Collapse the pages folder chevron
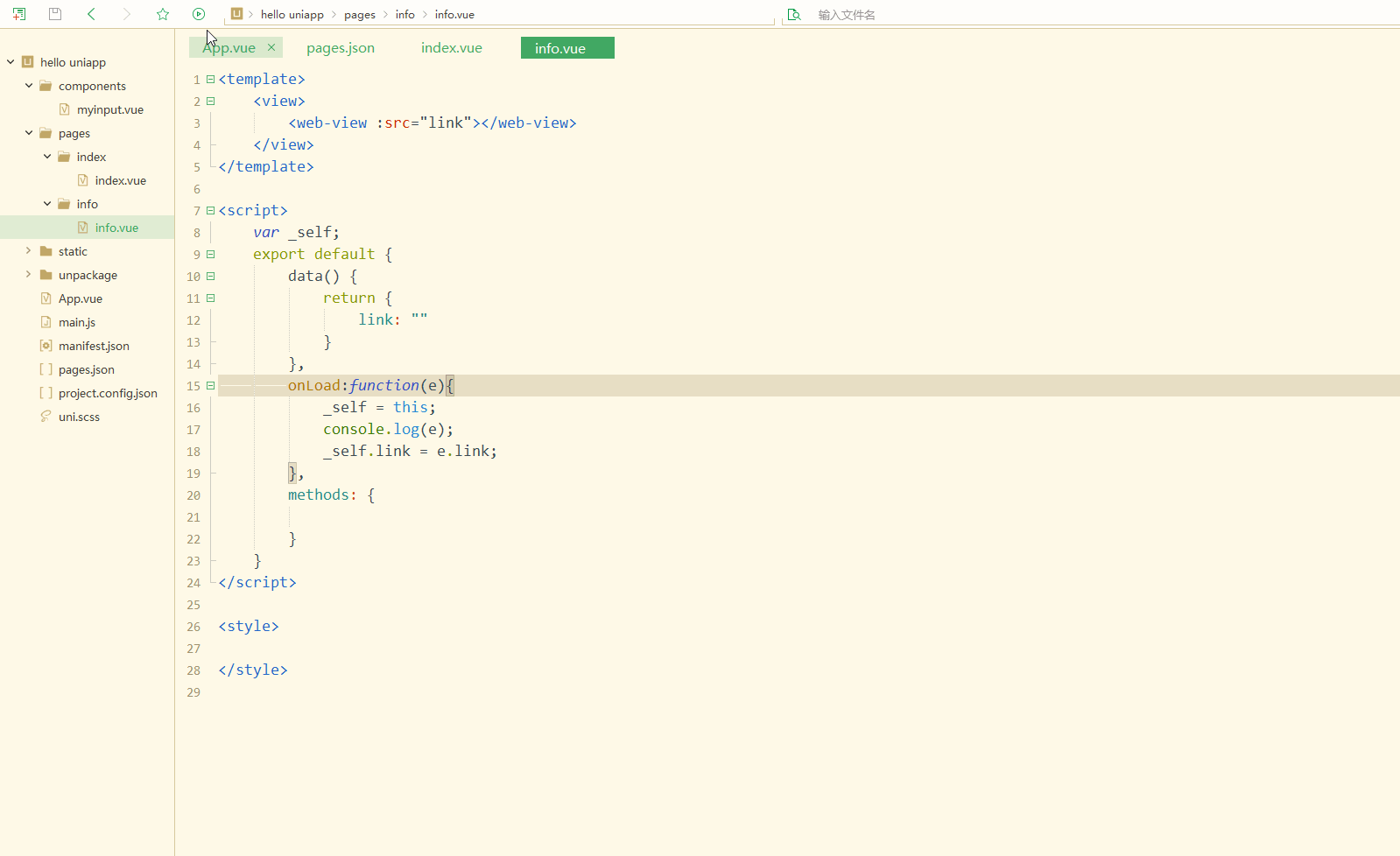The width and height of the screenshot is (1400, 856). (29, 133)
